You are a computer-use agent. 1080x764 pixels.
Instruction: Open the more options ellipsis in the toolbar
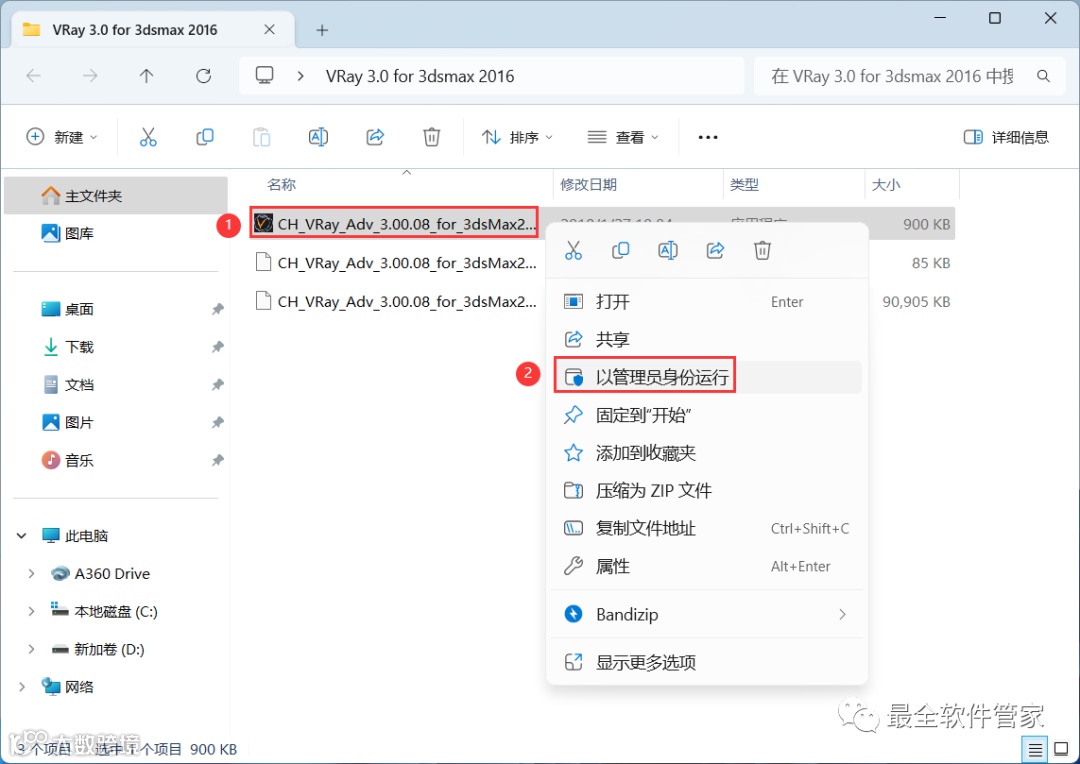click(707, 137)
